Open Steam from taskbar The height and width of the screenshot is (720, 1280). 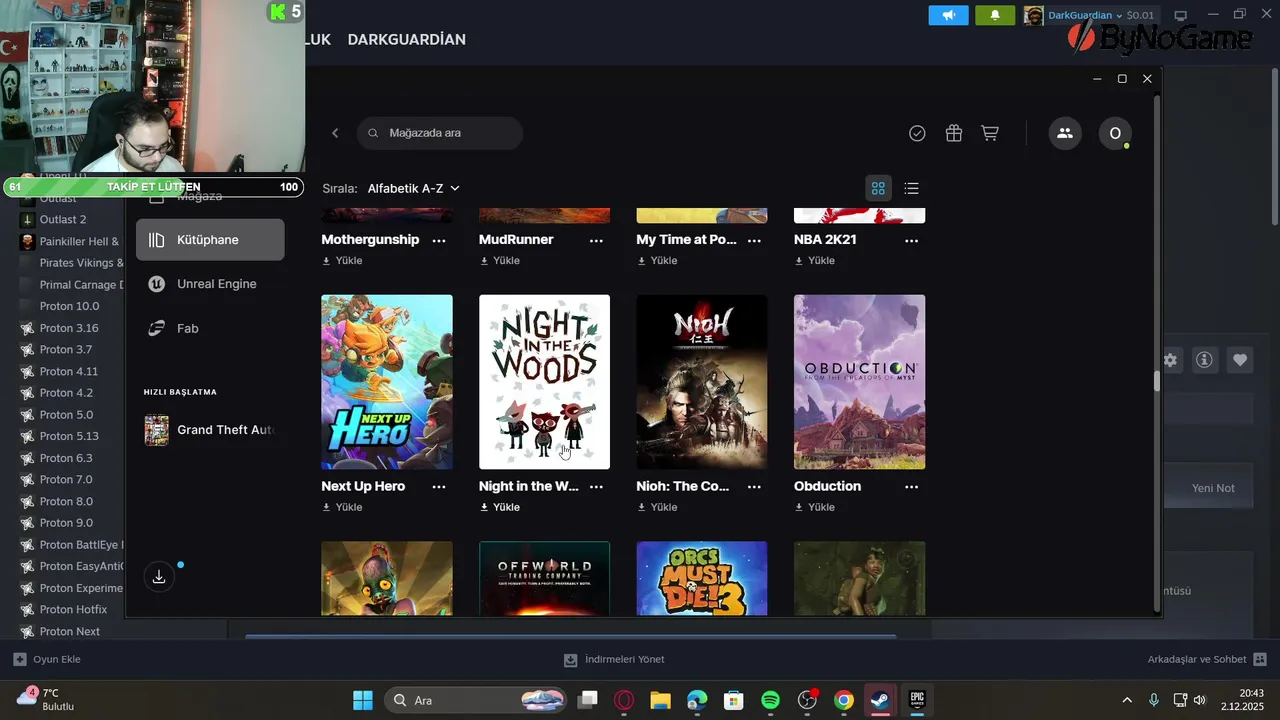tap(880, 700)
